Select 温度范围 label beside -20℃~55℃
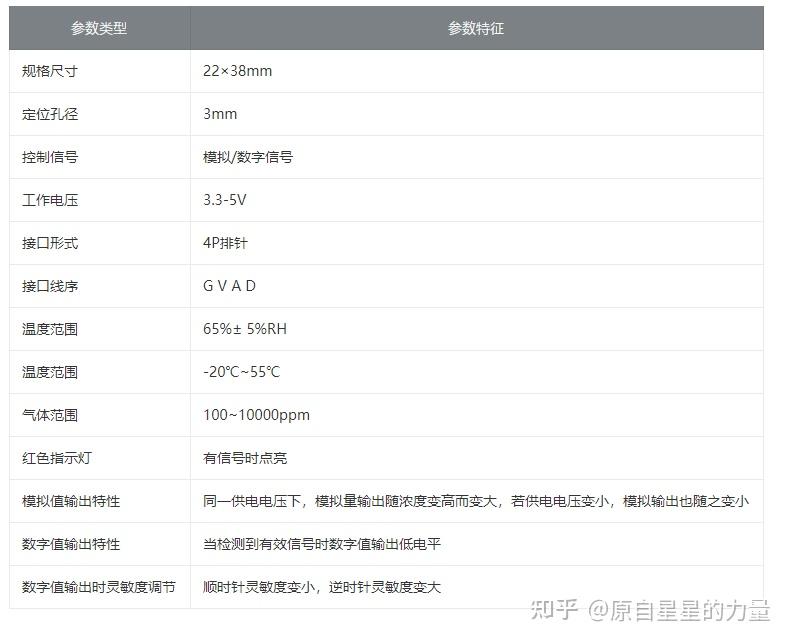The width and height of the screenshot is (790, 643). tap(50, 372)
